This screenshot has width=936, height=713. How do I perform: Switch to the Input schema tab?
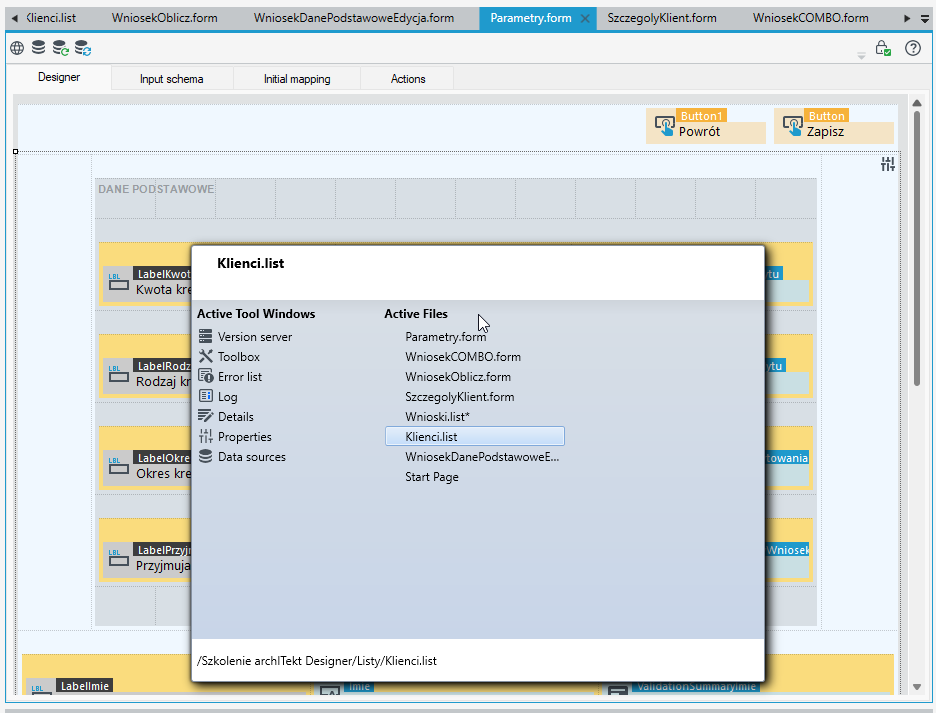[172, 79]
